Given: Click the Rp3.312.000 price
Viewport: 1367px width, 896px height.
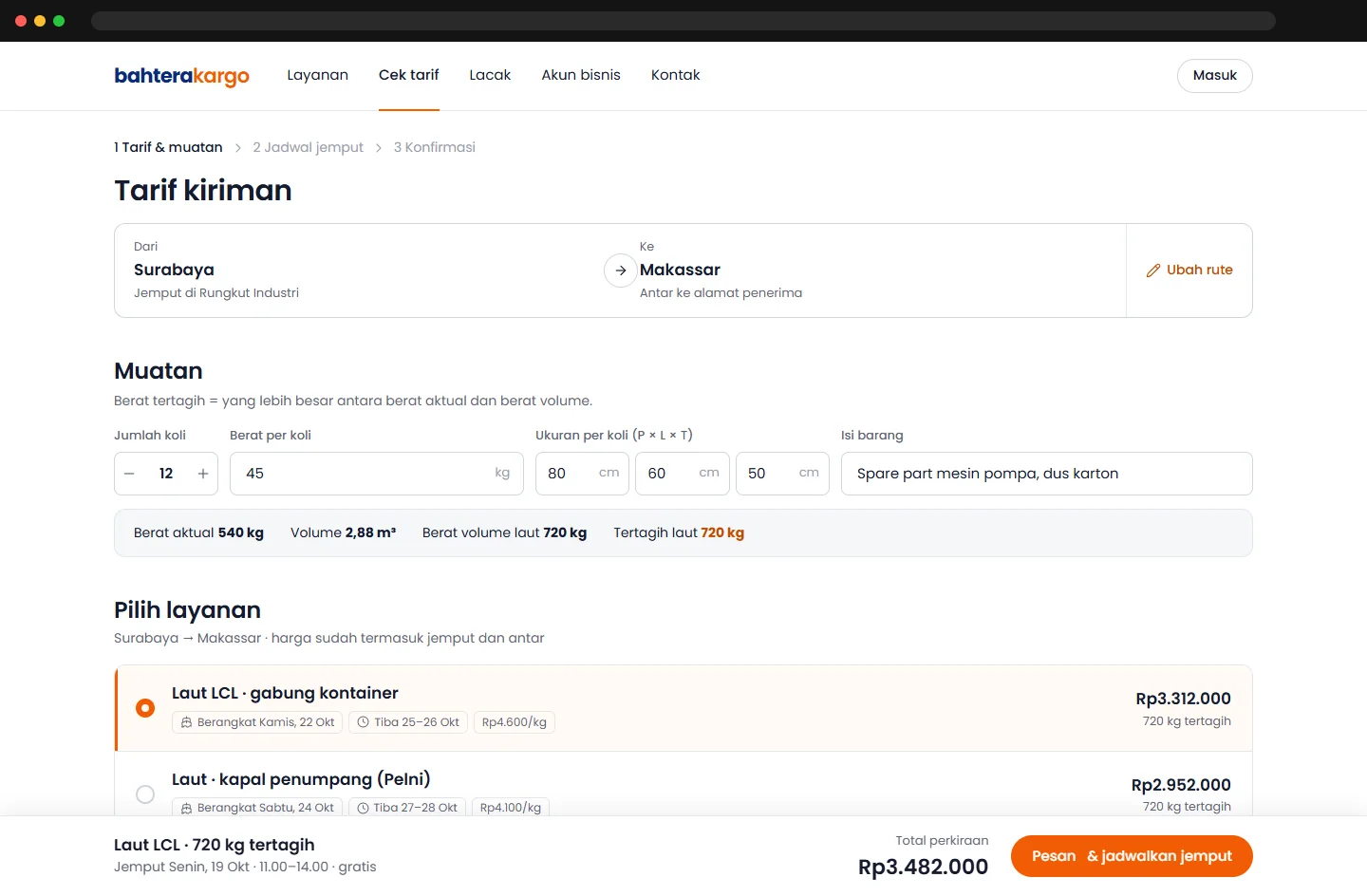Looking at the screenshot, I should [1183, 699].
